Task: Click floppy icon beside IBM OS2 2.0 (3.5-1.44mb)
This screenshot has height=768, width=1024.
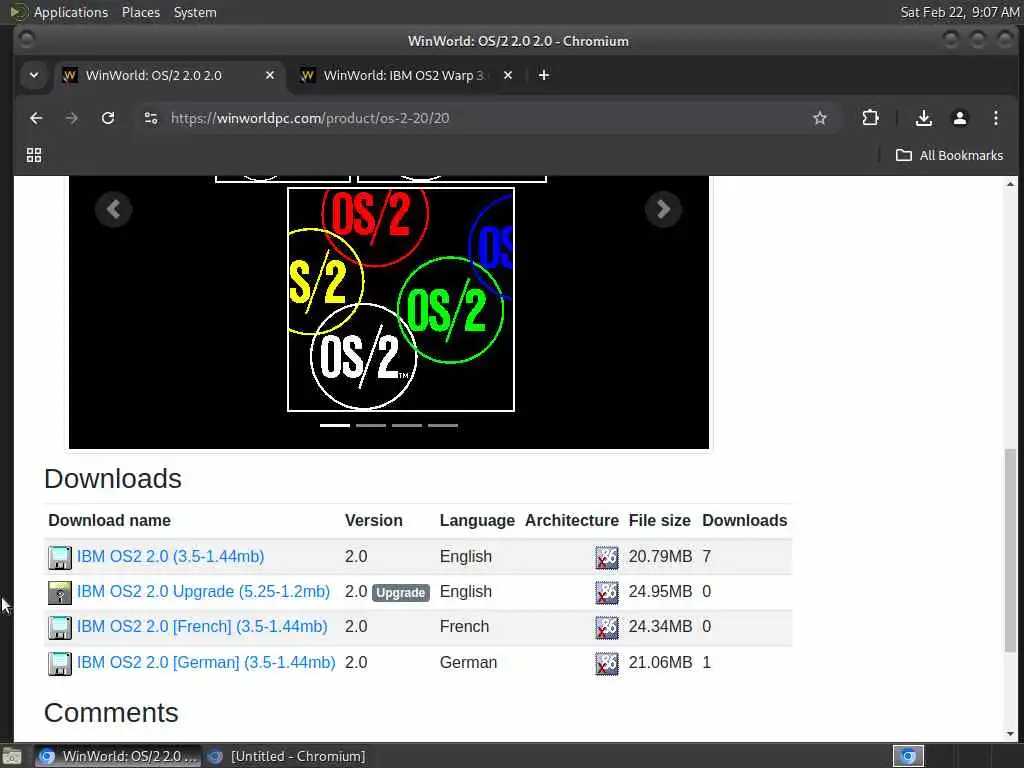Action: coord(59,558)
